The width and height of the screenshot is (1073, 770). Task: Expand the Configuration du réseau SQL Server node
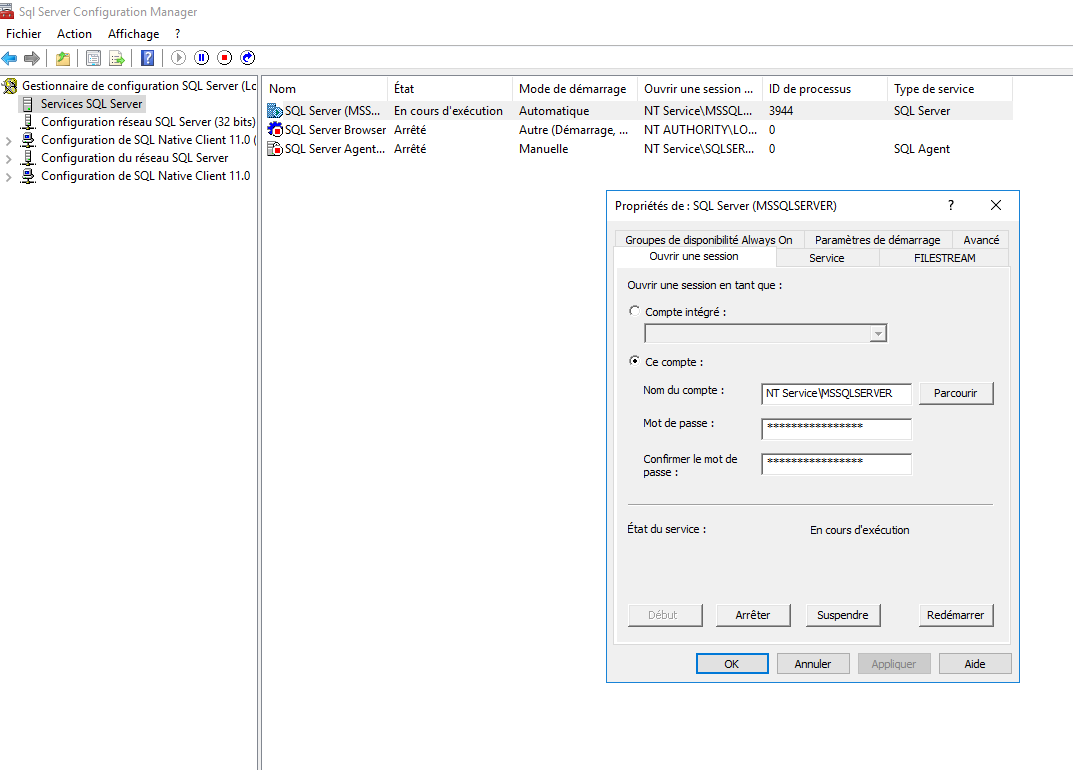tap(9, 158)
